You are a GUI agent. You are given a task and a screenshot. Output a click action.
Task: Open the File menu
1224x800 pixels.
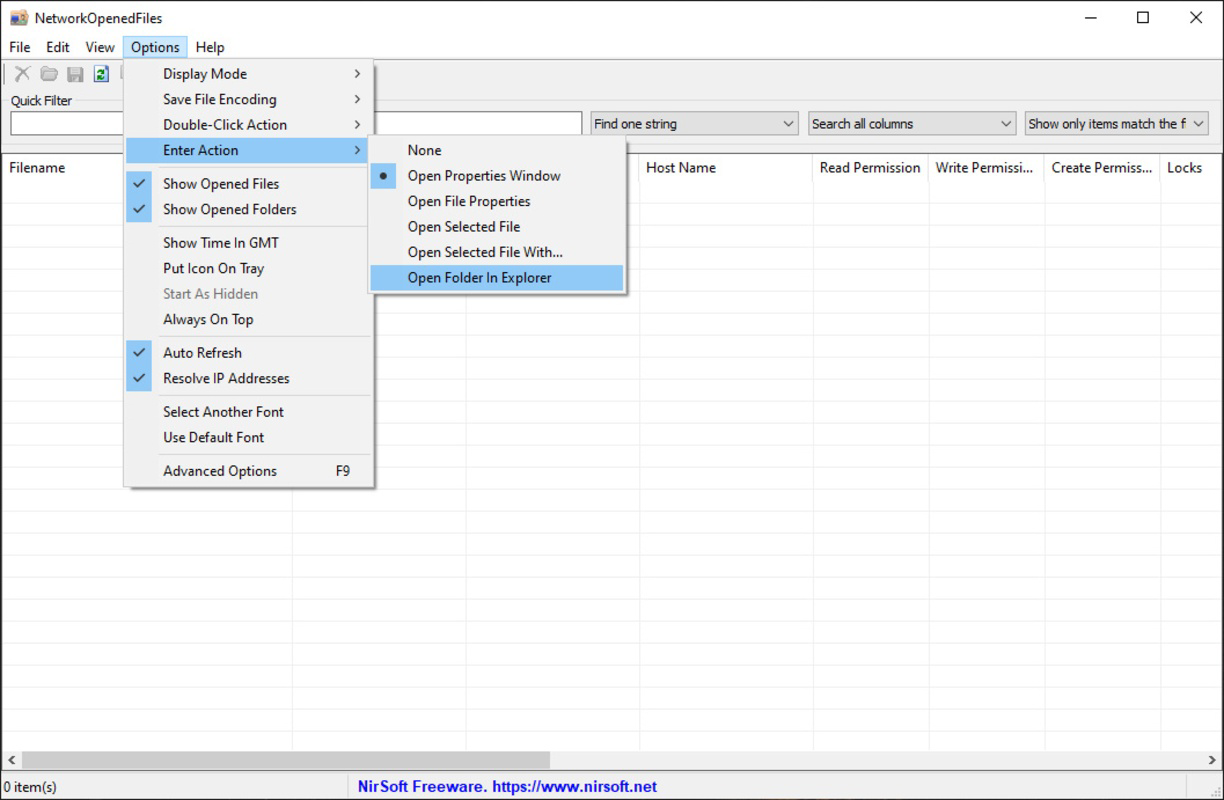[20, 47]
